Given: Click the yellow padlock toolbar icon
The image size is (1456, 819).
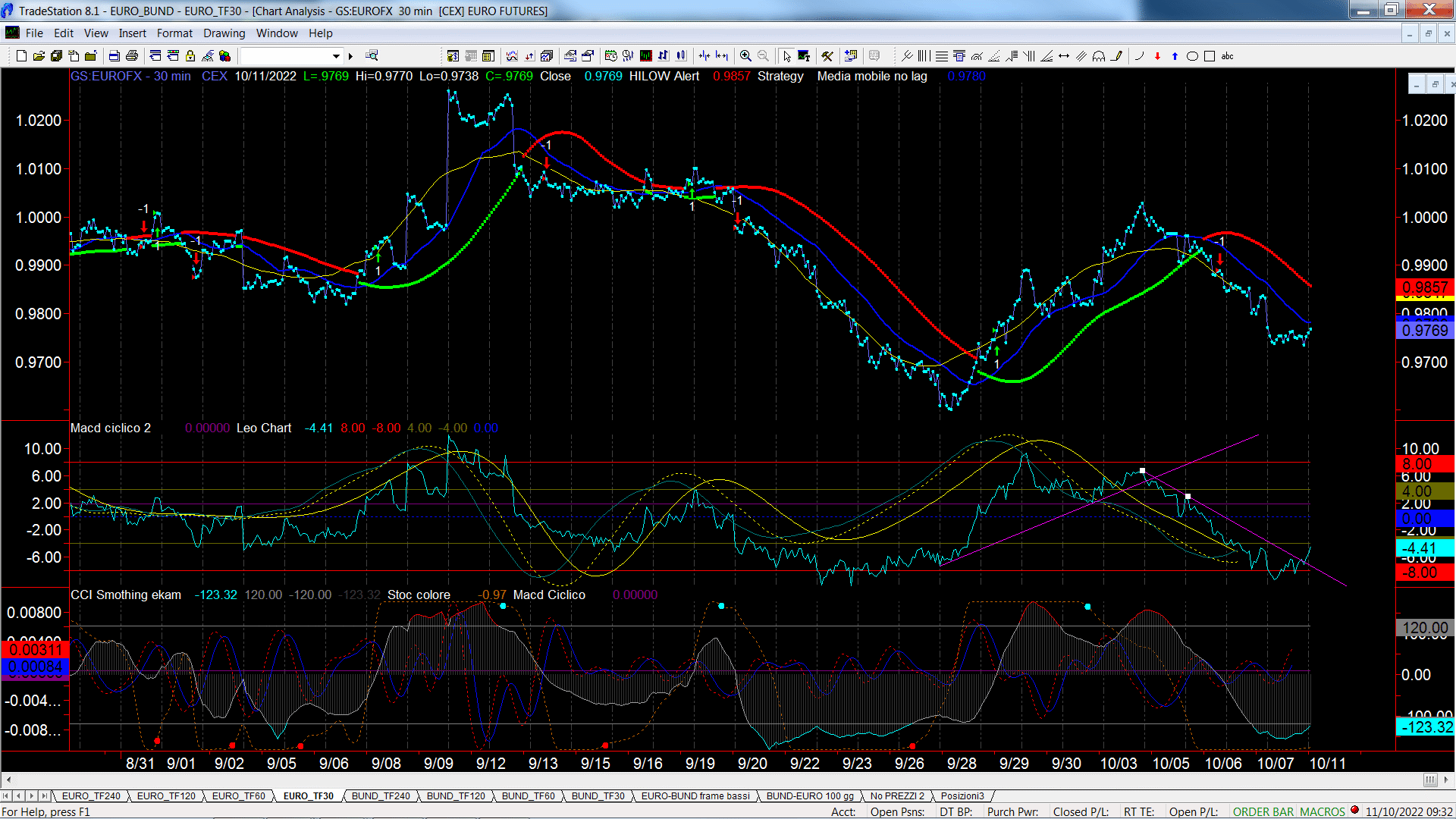Looking at the screenshot, I should [190, 56].
